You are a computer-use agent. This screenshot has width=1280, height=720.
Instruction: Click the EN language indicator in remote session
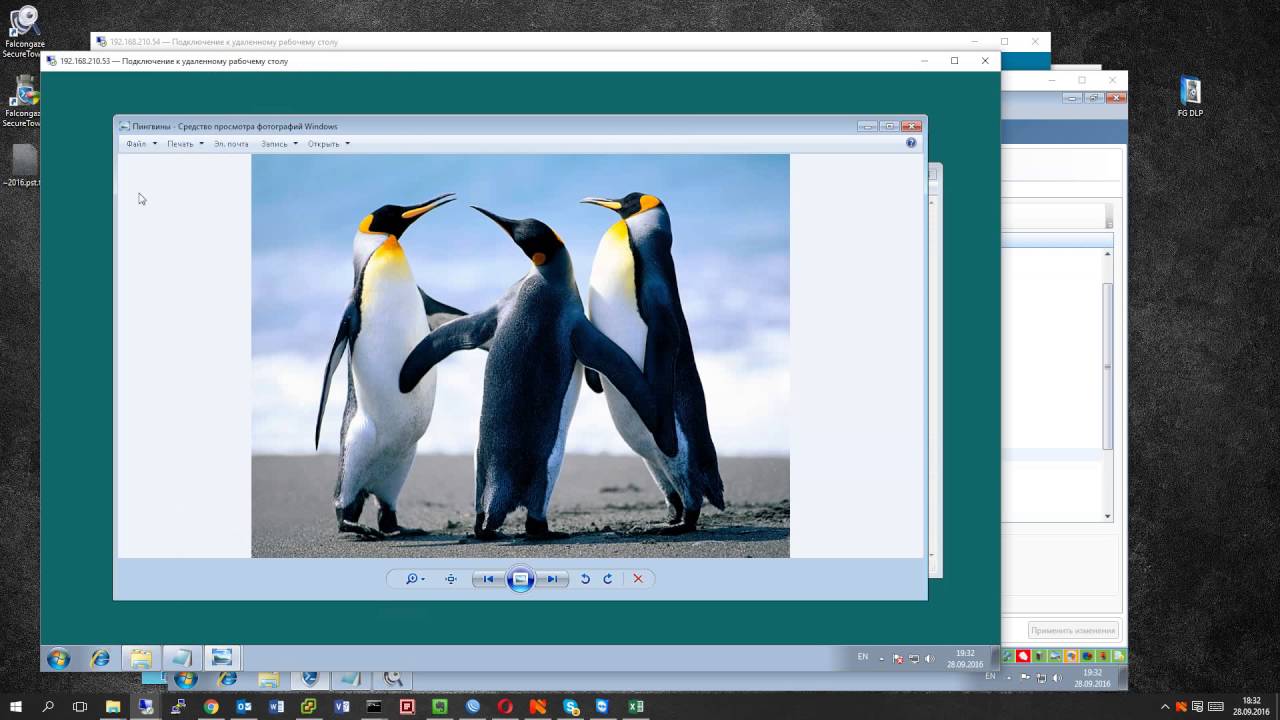tap(863, 657)
